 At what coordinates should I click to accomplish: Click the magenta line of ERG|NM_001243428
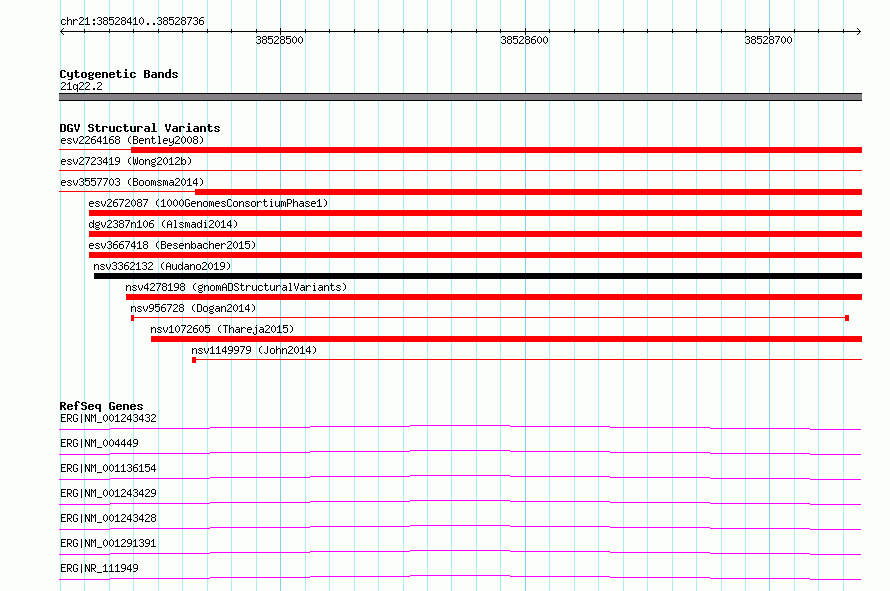point(460,527)
